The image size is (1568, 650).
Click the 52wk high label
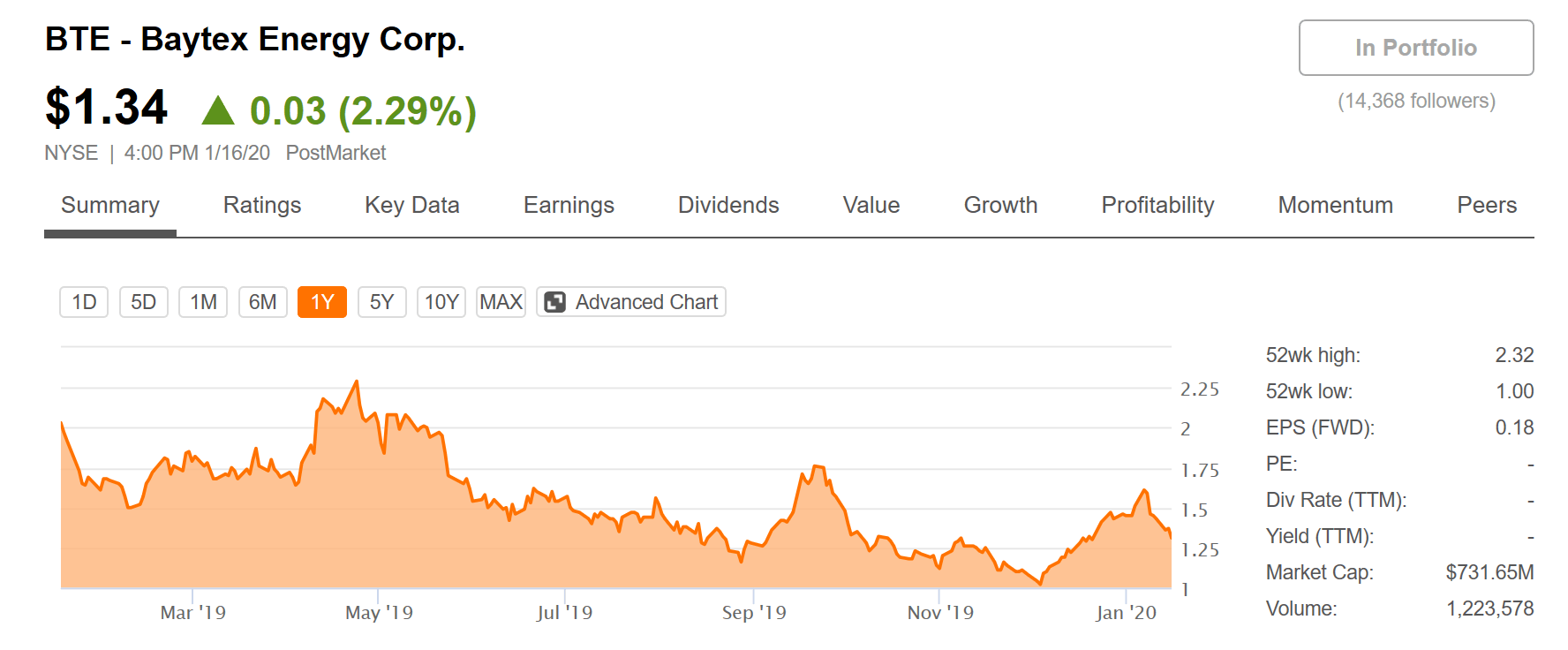point(1313,355)
